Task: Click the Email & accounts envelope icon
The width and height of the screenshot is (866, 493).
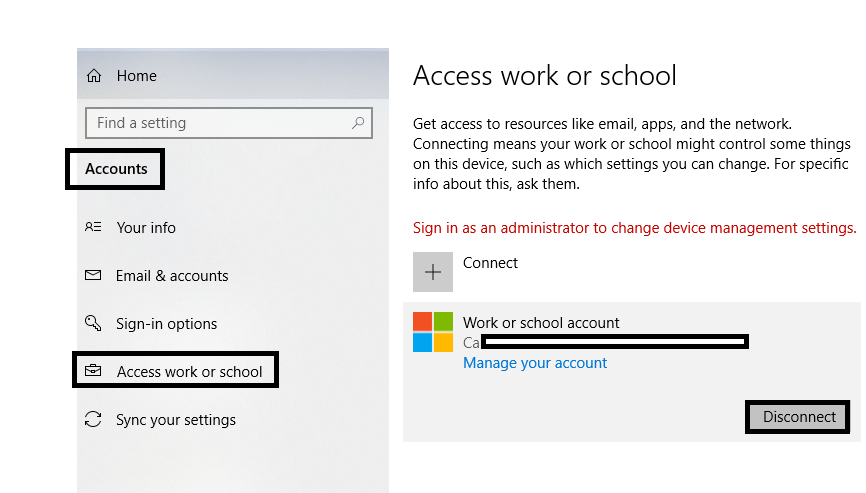Action: (x=93, y=275)
